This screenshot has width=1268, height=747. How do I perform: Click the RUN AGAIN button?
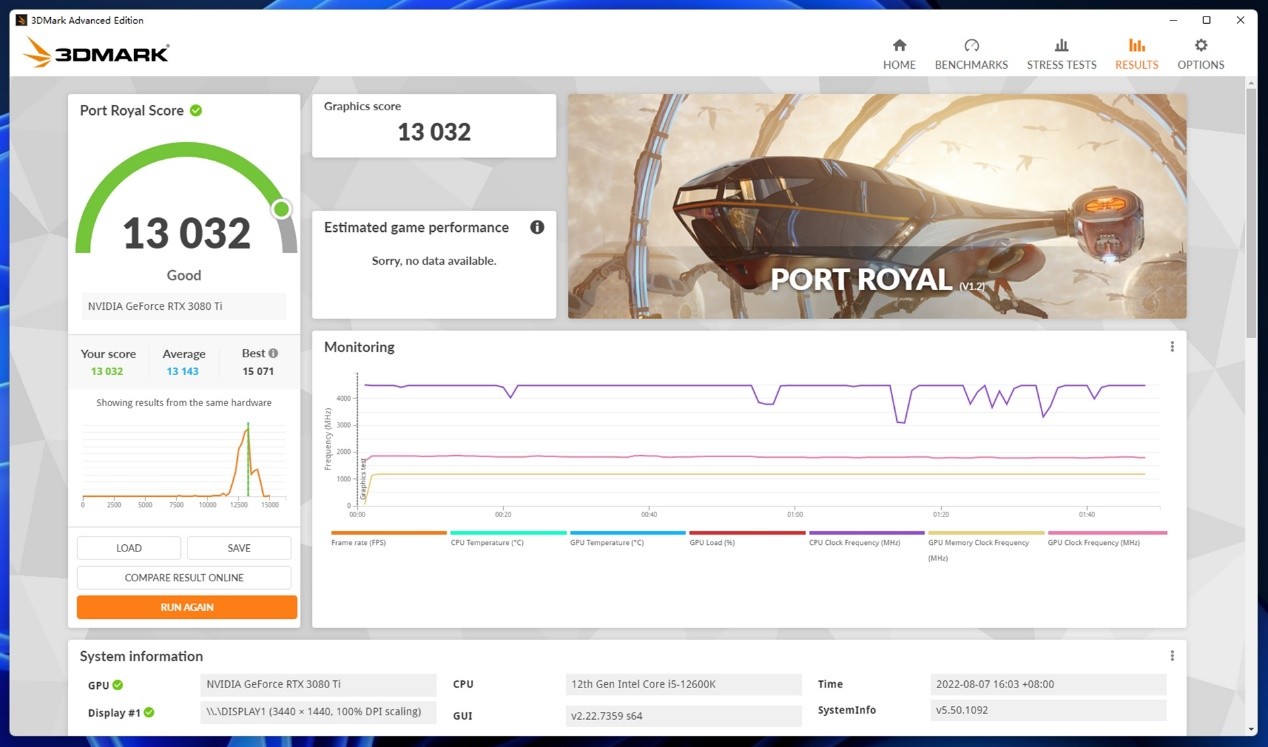[187, 607]
